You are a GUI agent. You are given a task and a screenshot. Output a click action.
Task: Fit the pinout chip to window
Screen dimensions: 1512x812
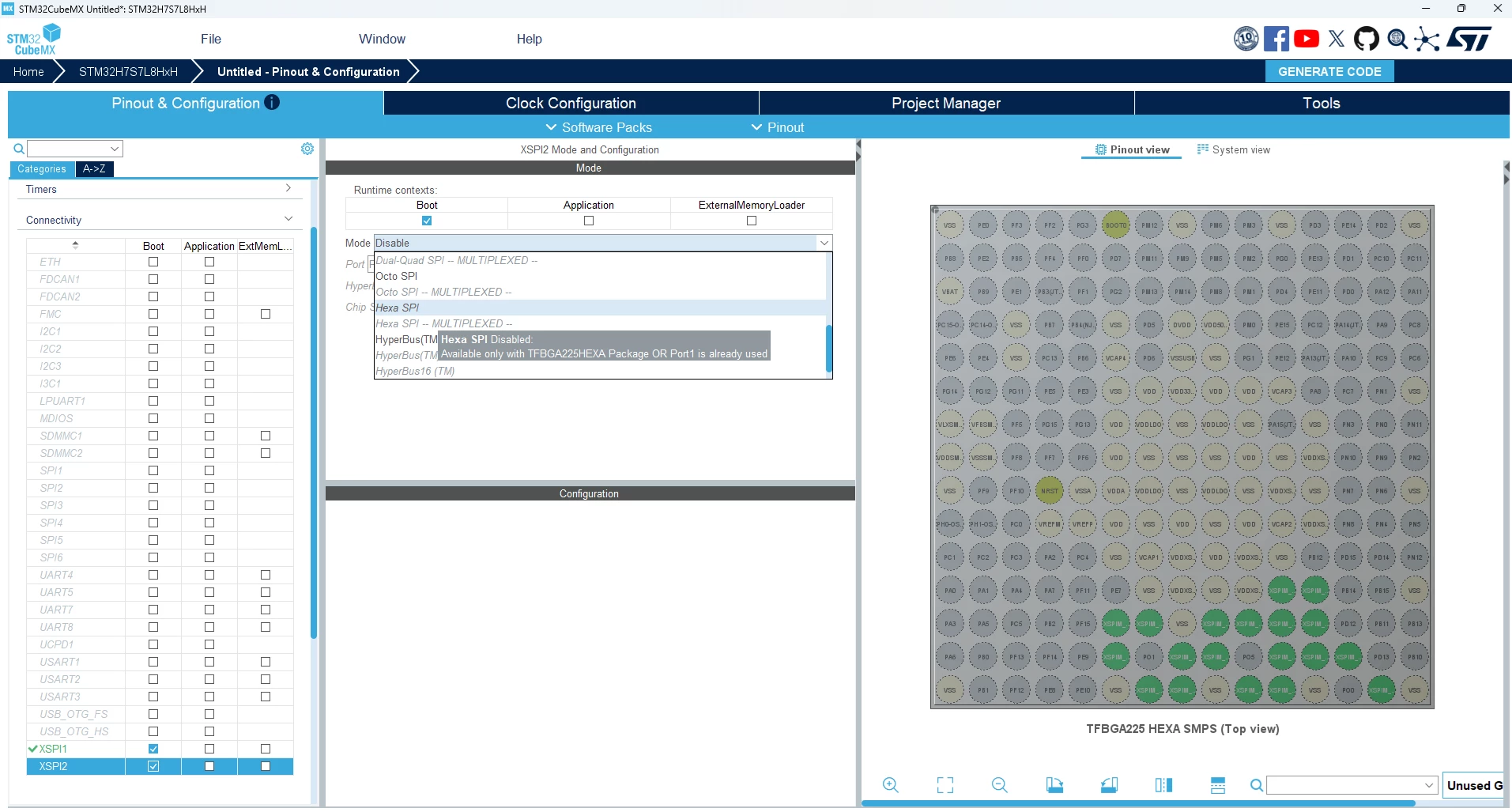pyautogui.click(x=945, y=785)
